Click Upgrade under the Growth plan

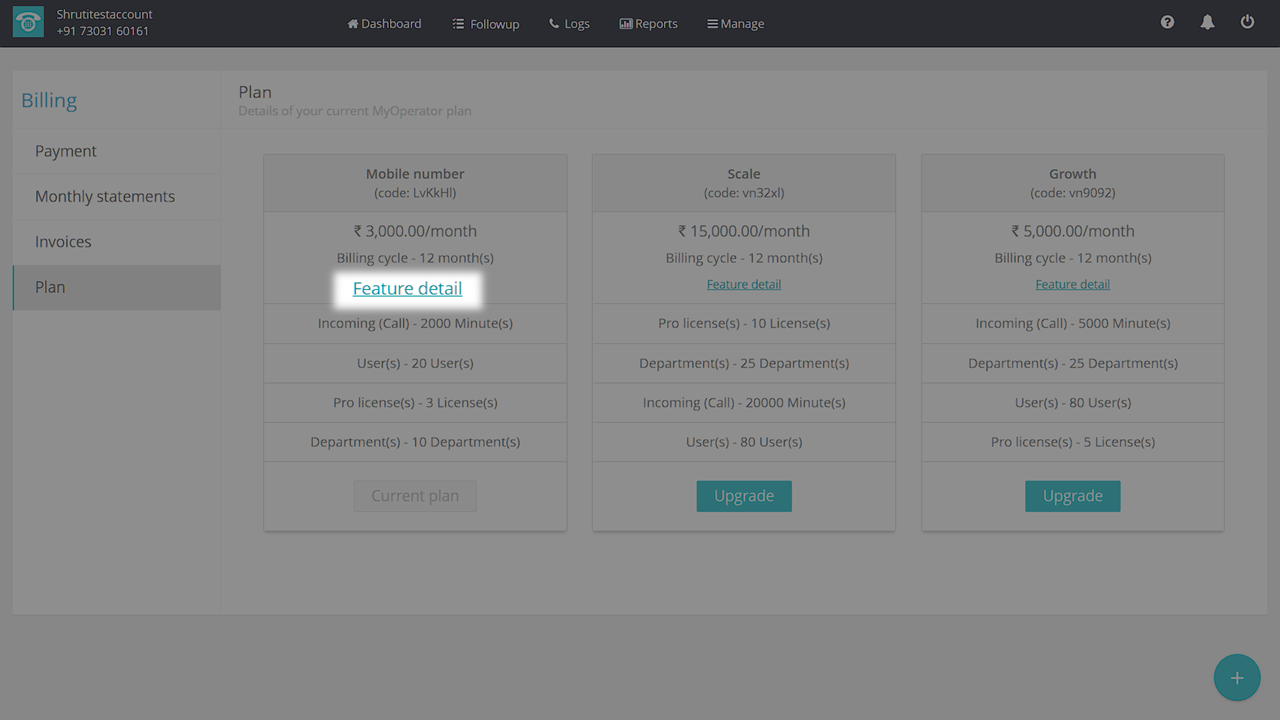point(1072,496)
